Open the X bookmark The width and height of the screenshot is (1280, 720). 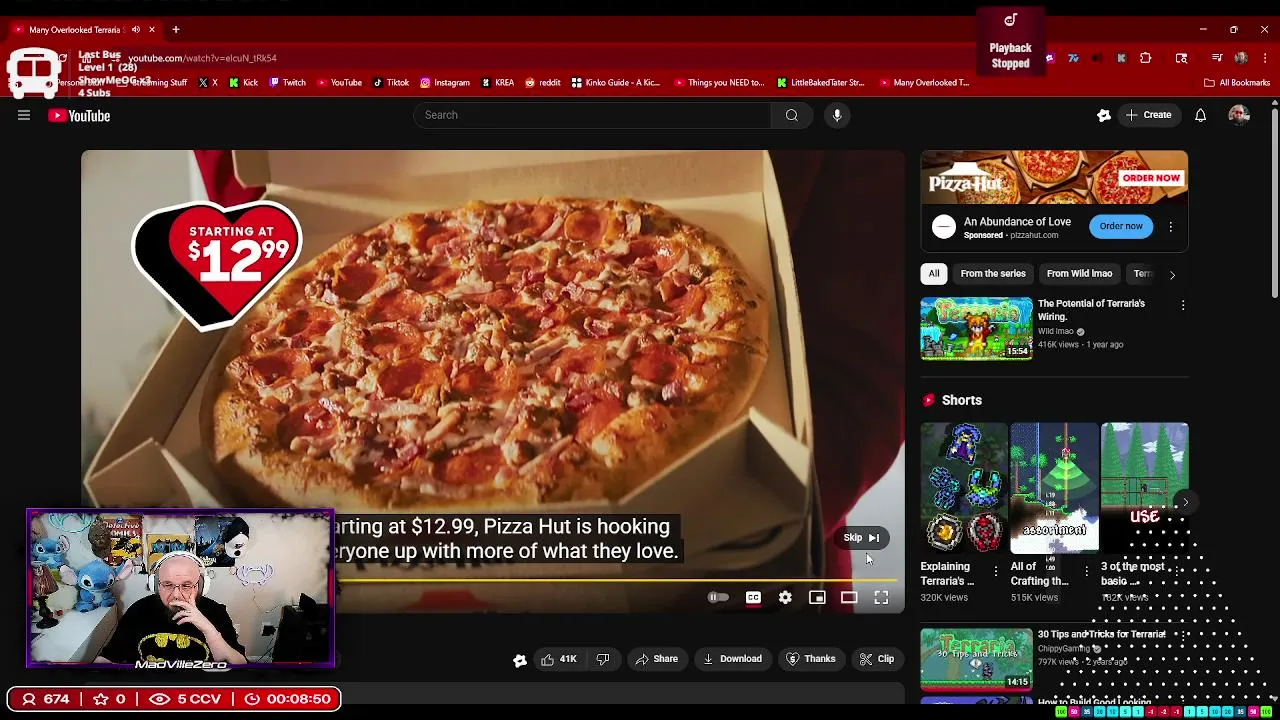pos(208,83)
